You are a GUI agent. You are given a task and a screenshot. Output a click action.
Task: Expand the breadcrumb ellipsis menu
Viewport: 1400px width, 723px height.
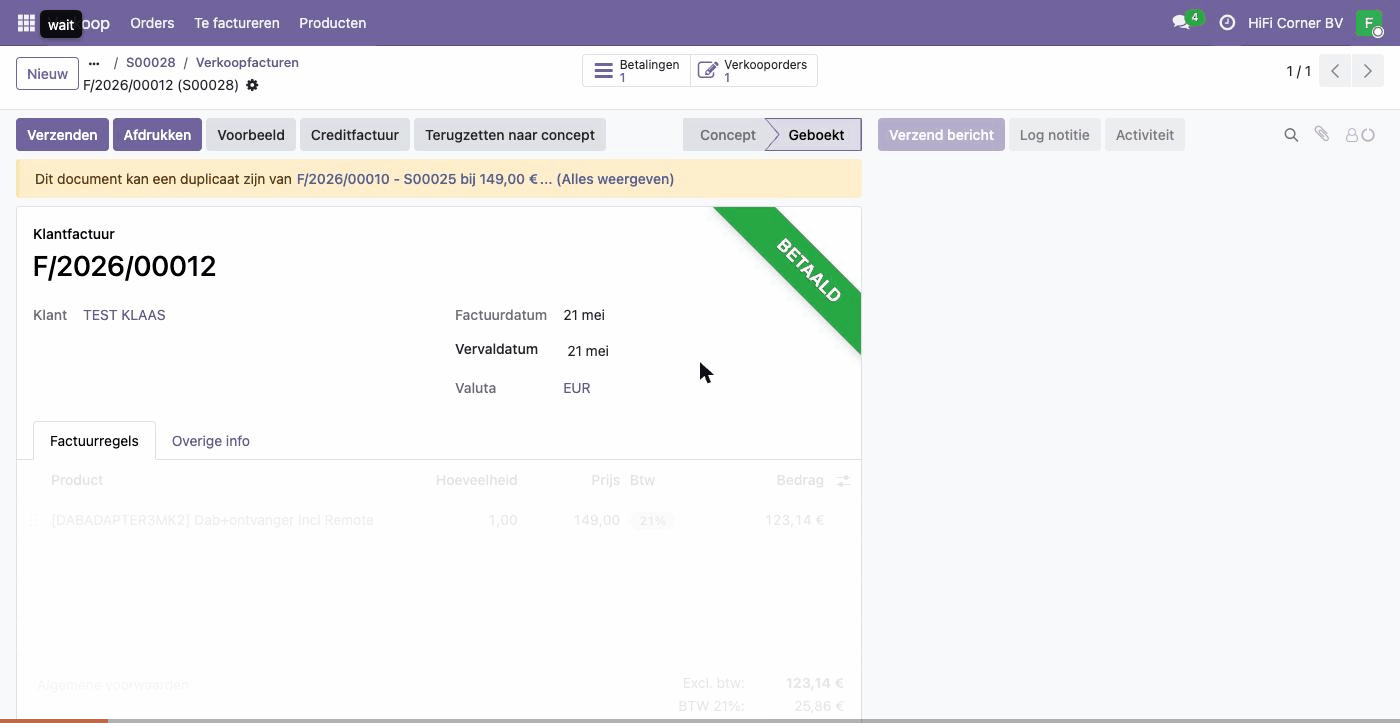94,63
